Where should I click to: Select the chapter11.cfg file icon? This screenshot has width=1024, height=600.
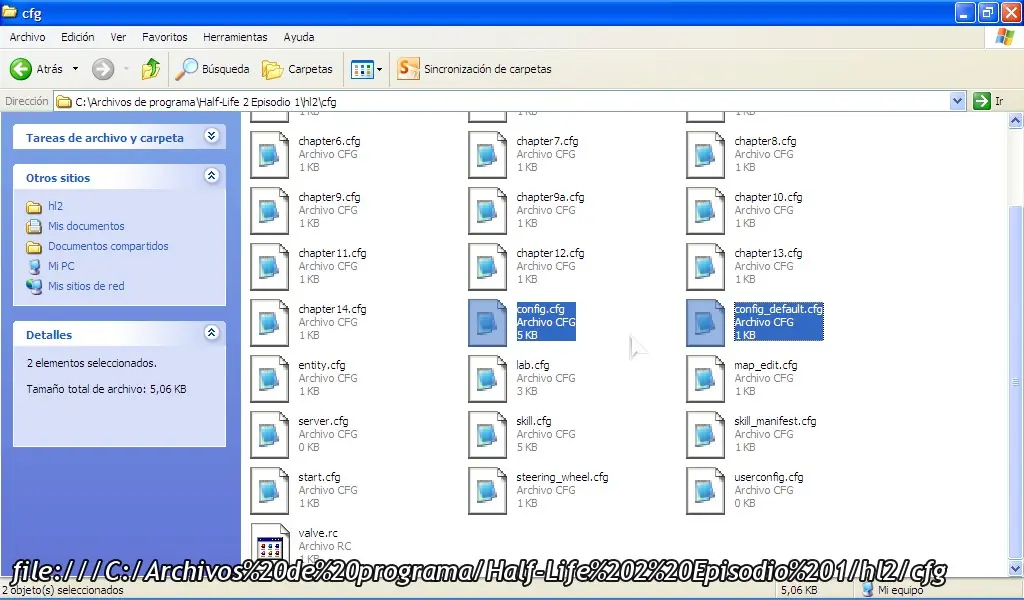(269, 267)
